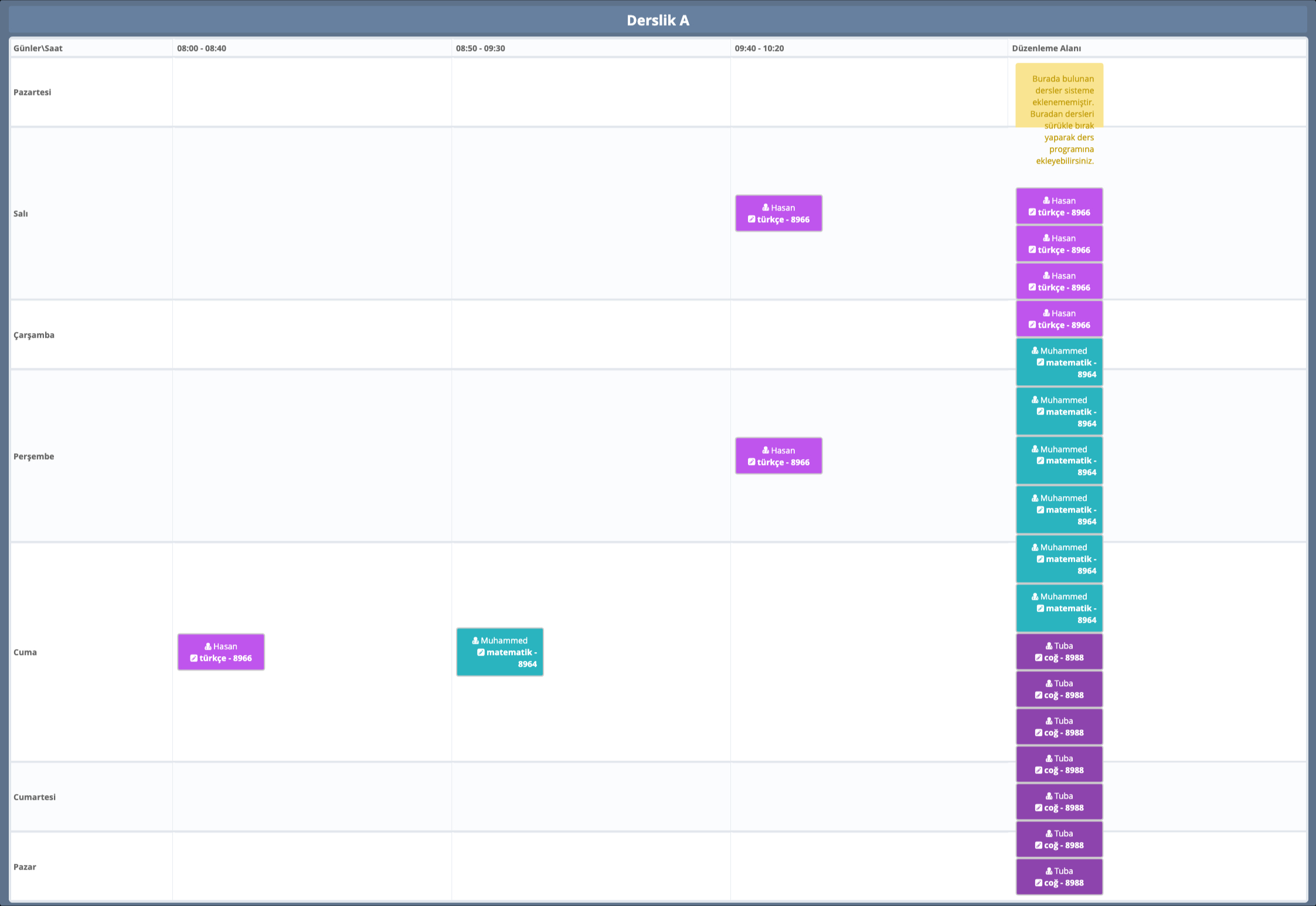Click edit icon on last Tuba coğ card
The image size is (1316, 906).
pos(1038,883)
